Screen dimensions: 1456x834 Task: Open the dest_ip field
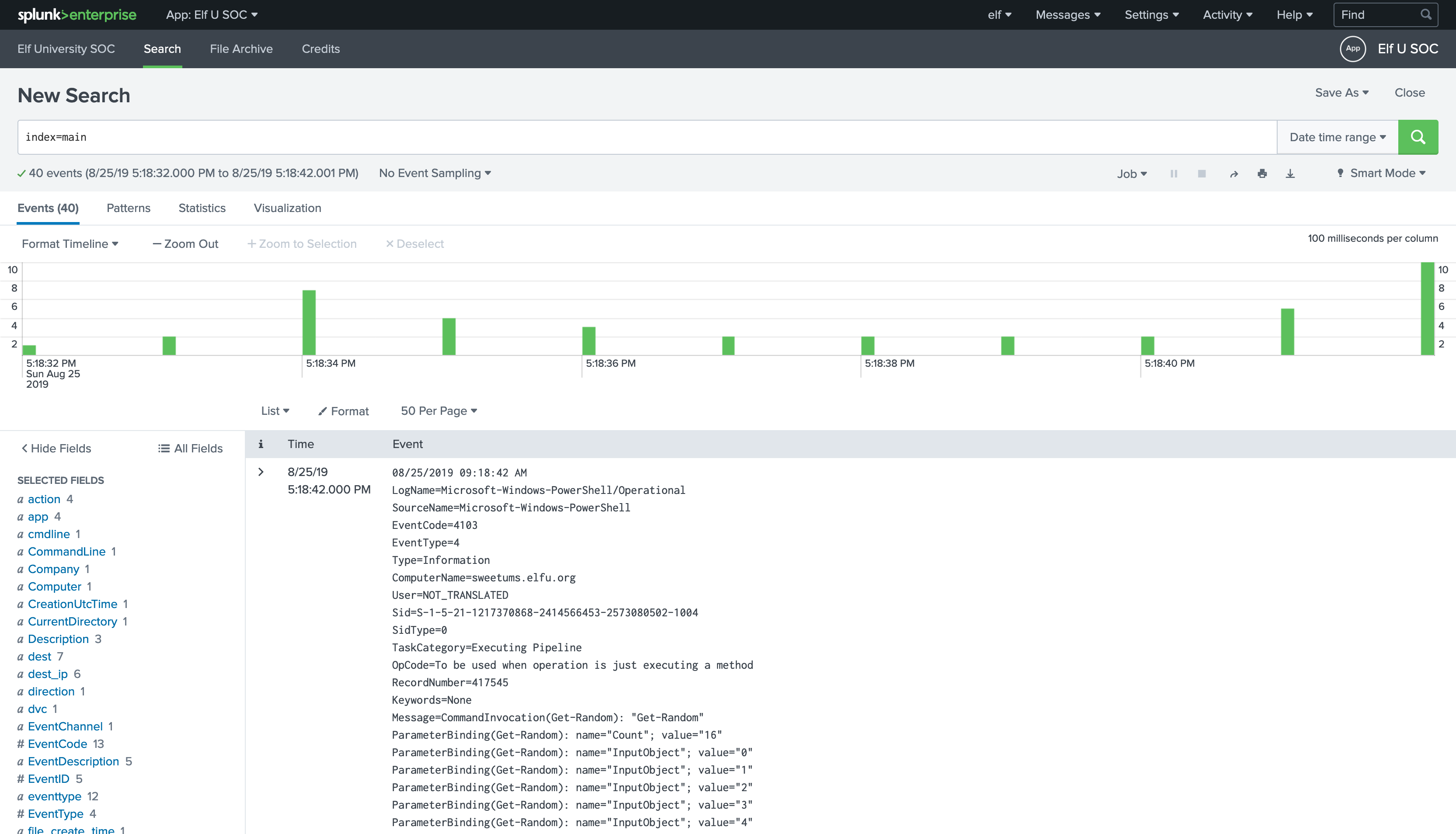click(x=48, y=674)
